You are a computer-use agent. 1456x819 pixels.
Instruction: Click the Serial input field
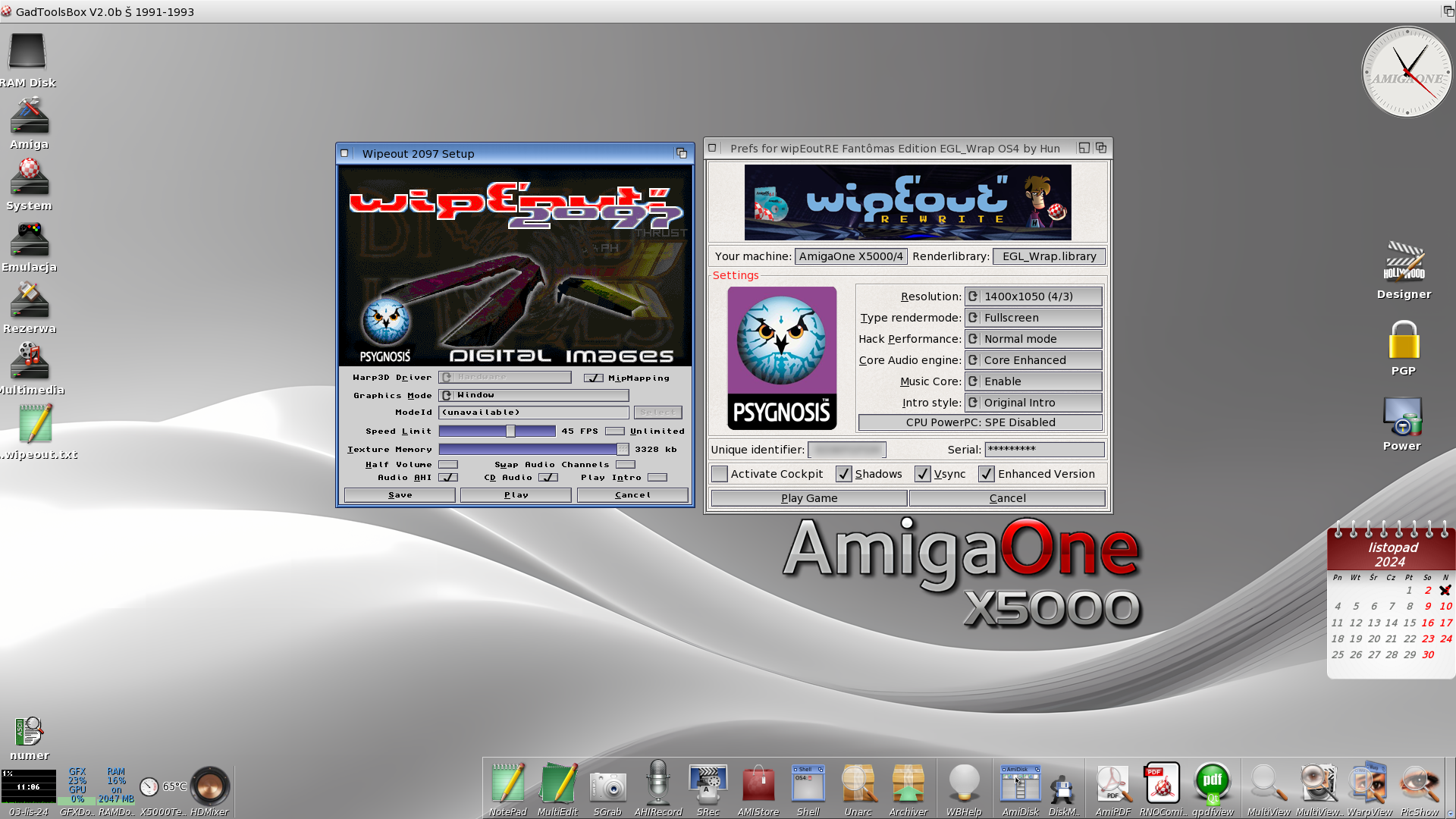click(x=1044, y=450)
